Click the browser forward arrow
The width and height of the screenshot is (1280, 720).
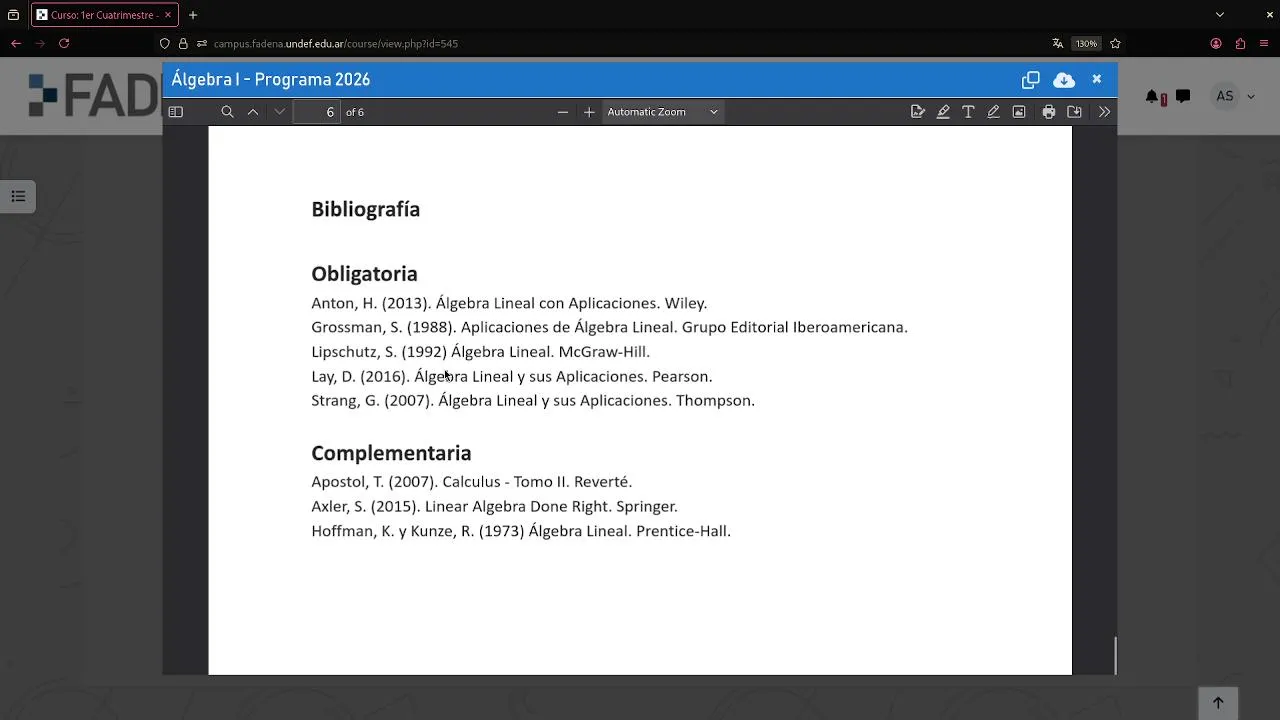pos(40,43)
